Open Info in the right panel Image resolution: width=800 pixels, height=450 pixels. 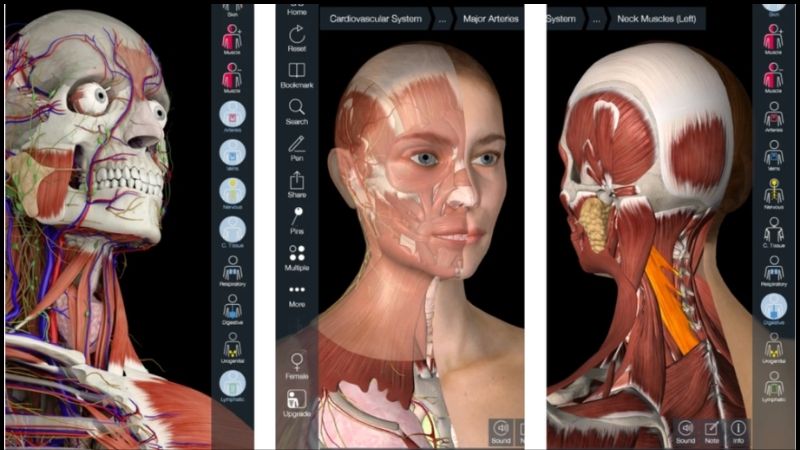pos(738,432)
